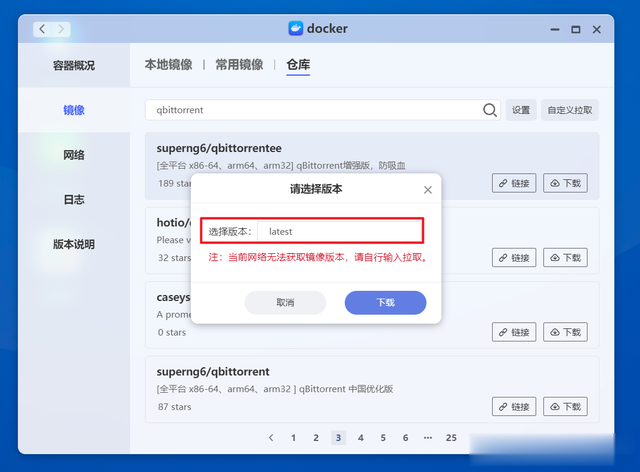Viewport: 640px width, 472px height.
Task: Jump to last results page 25
Action: [x=451, y=438]
